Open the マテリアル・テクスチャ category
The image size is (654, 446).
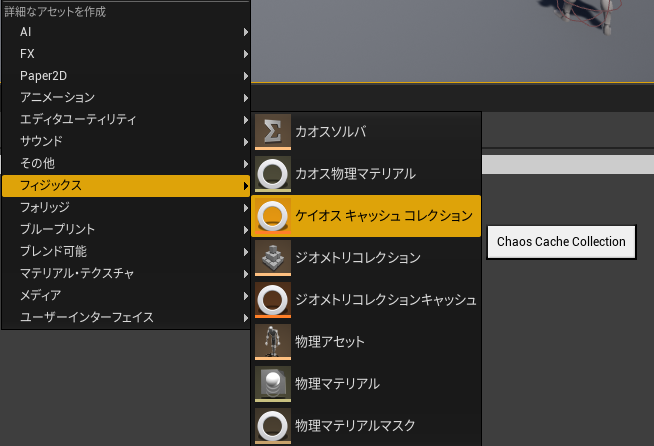click(x=126, y=273)
